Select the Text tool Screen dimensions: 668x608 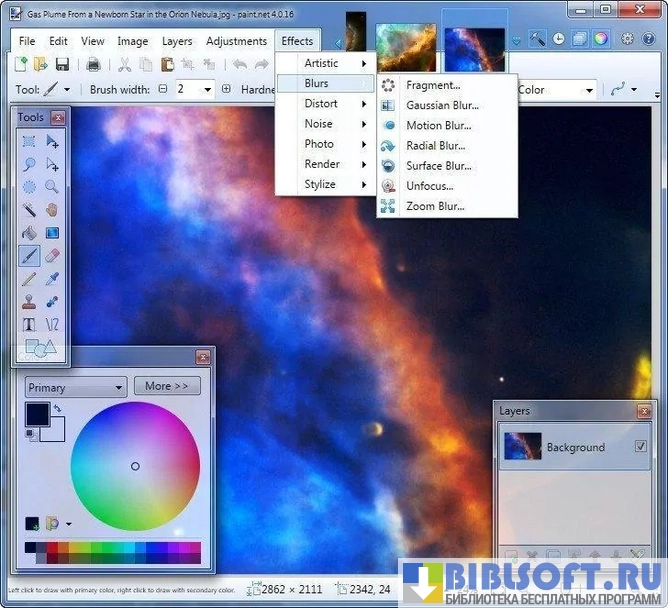click(x=29, y=324)
